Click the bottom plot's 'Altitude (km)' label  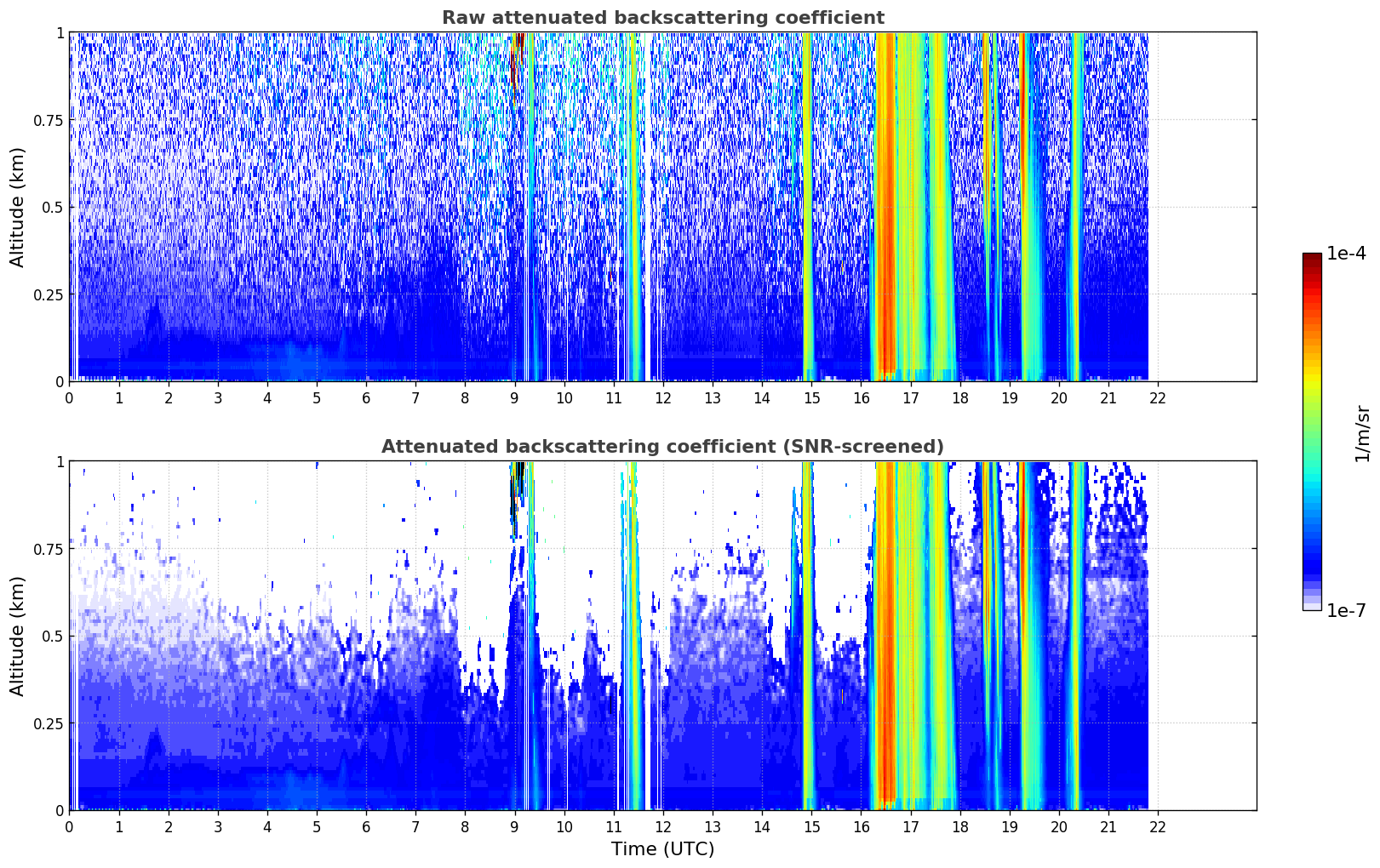tap(18, 636)
